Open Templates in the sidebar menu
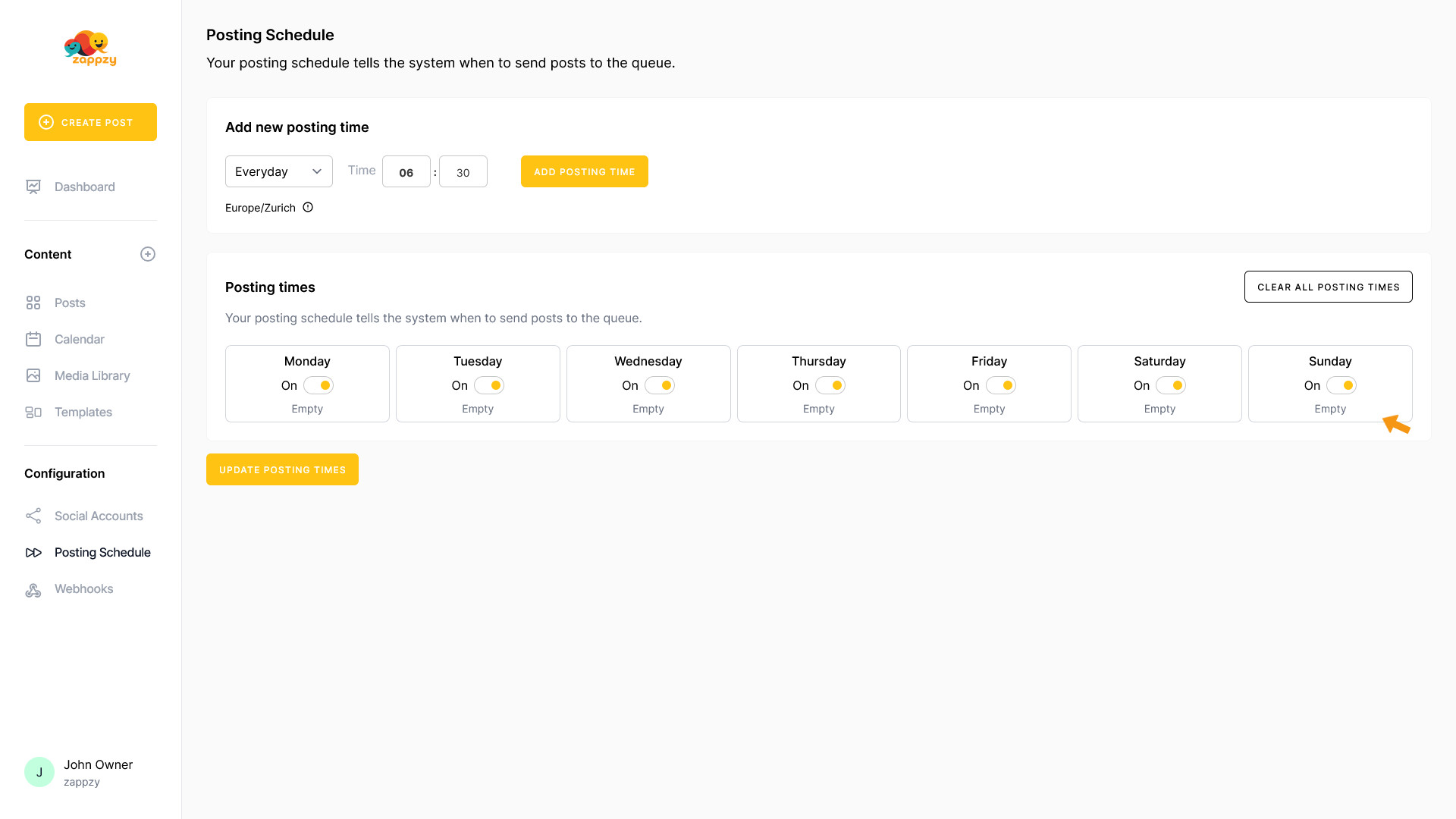1456x819 pixels. pyautogui.click(x=83, y=412)
